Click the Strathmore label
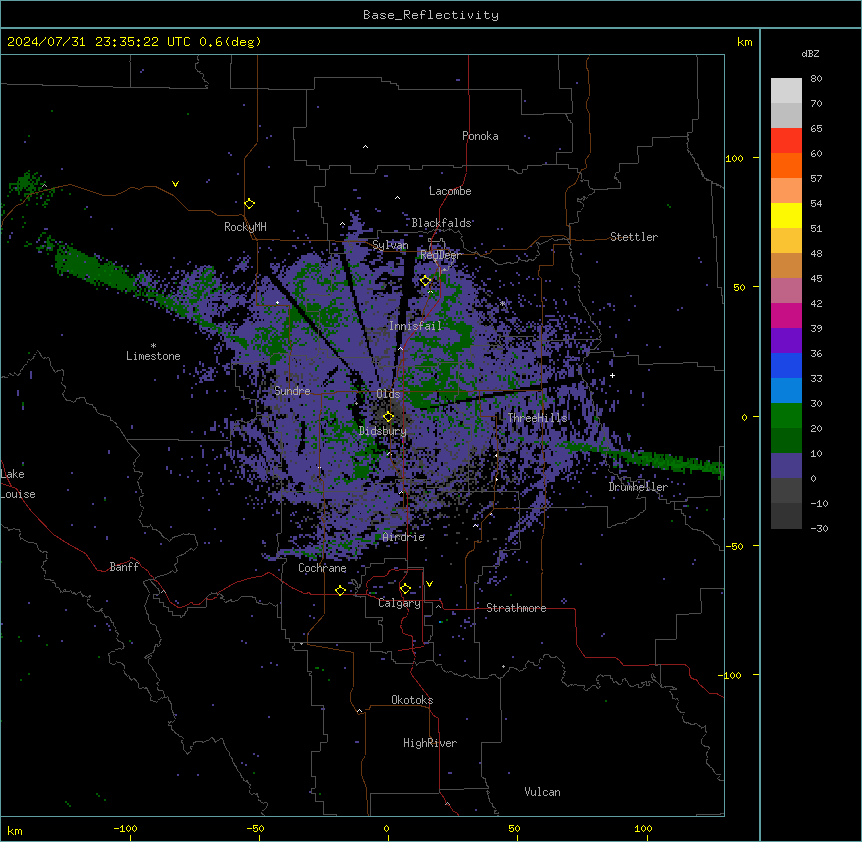The height and width of the screenshot is (842, 862). tap(516, 608)
